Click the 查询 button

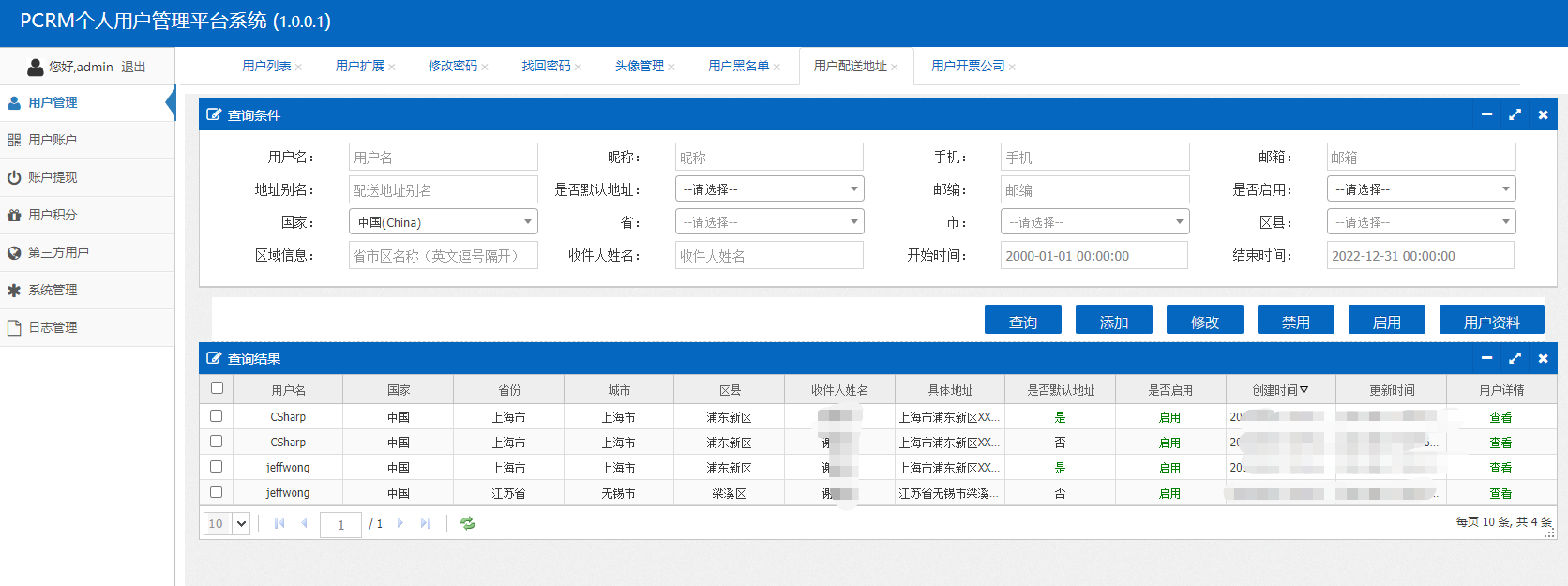[x=1022, y=321]
